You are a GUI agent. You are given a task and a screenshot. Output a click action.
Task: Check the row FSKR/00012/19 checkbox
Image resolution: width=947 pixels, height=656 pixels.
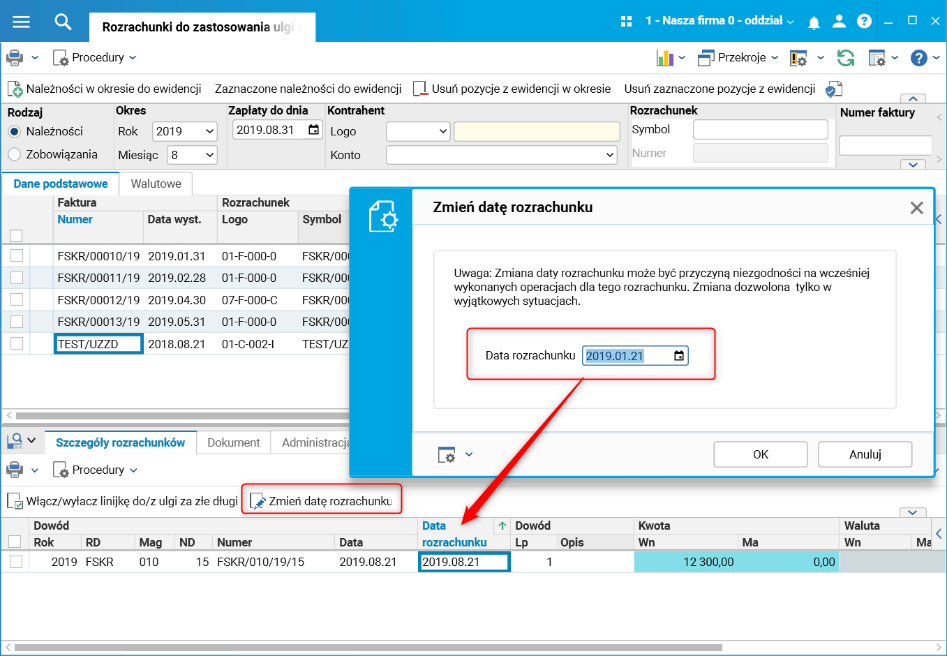point(16,299)
